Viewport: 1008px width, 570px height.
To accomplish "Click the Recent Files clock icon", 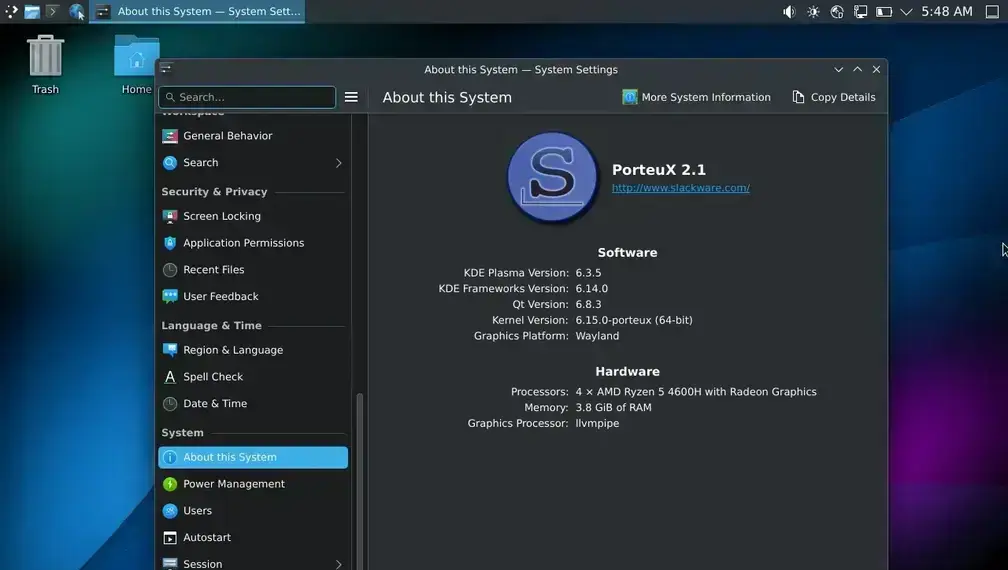I will pos(170,270).
